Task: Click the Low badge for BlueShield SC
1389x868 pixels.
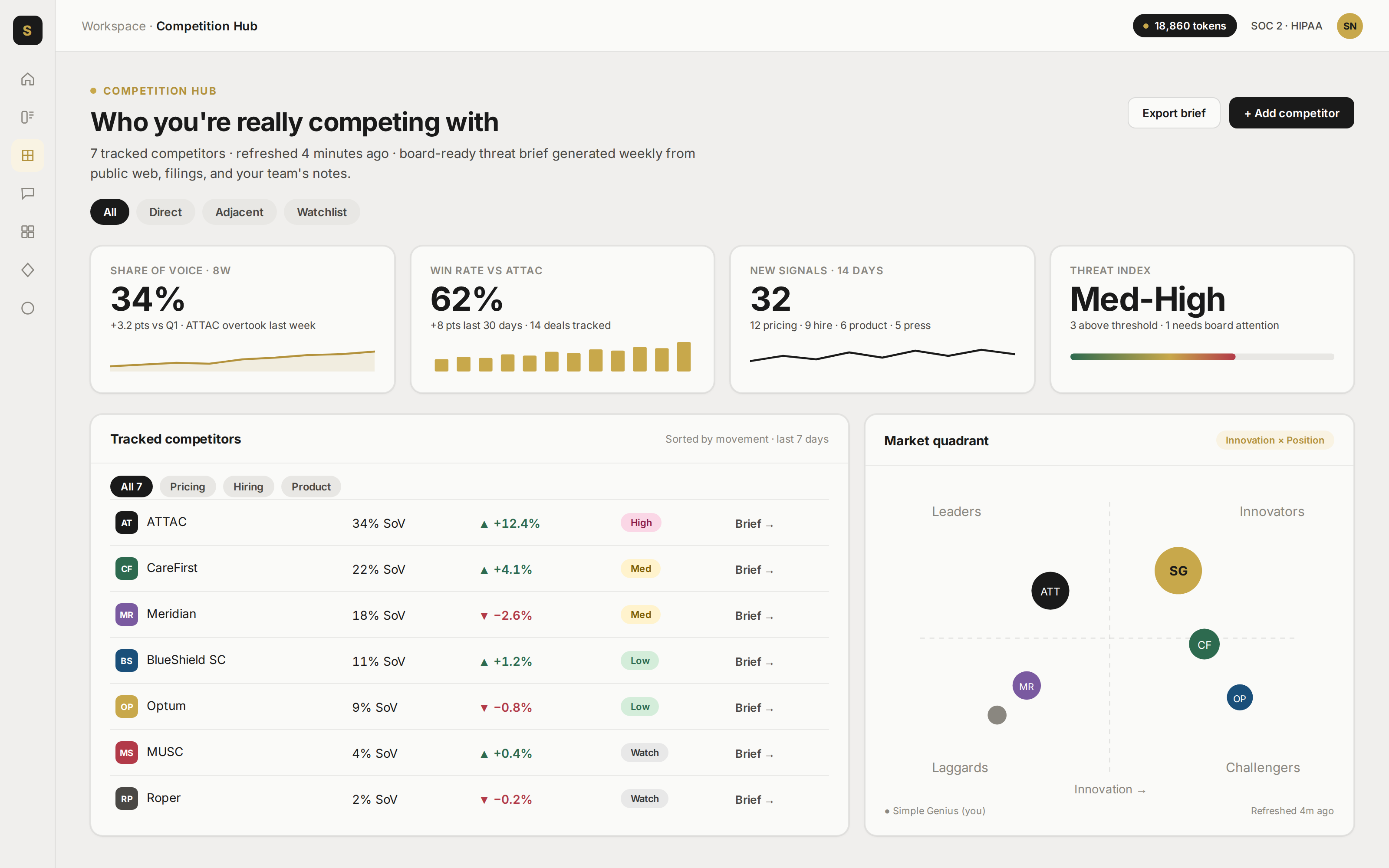Action: click(x=639, y=660)
